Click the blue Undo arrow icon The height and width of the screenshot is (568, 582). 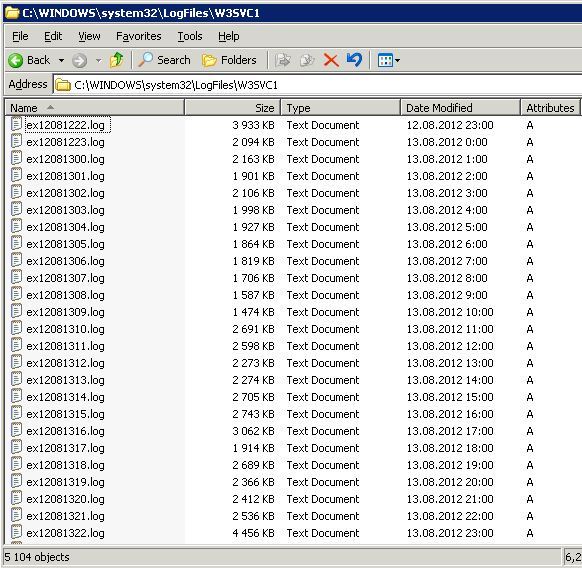pyautogui.click(x=354, y=60)
